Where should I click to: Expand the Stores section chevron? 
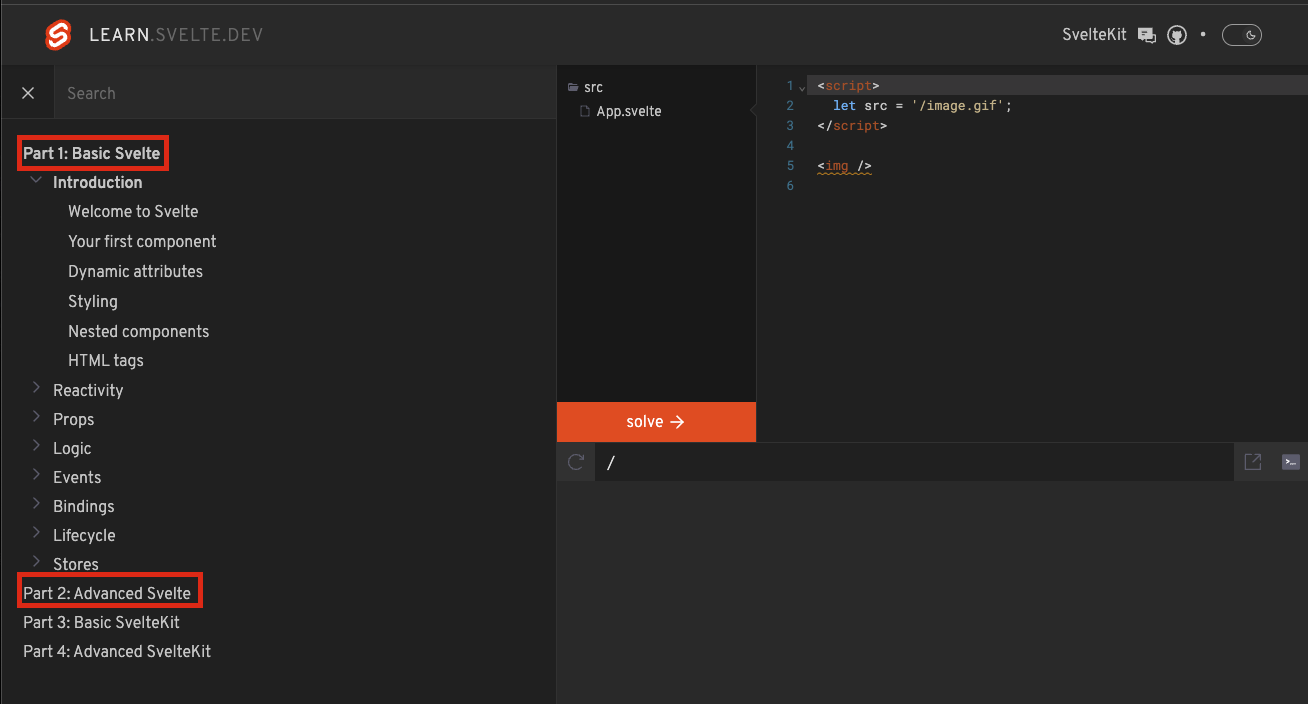(x=37, y=562)
